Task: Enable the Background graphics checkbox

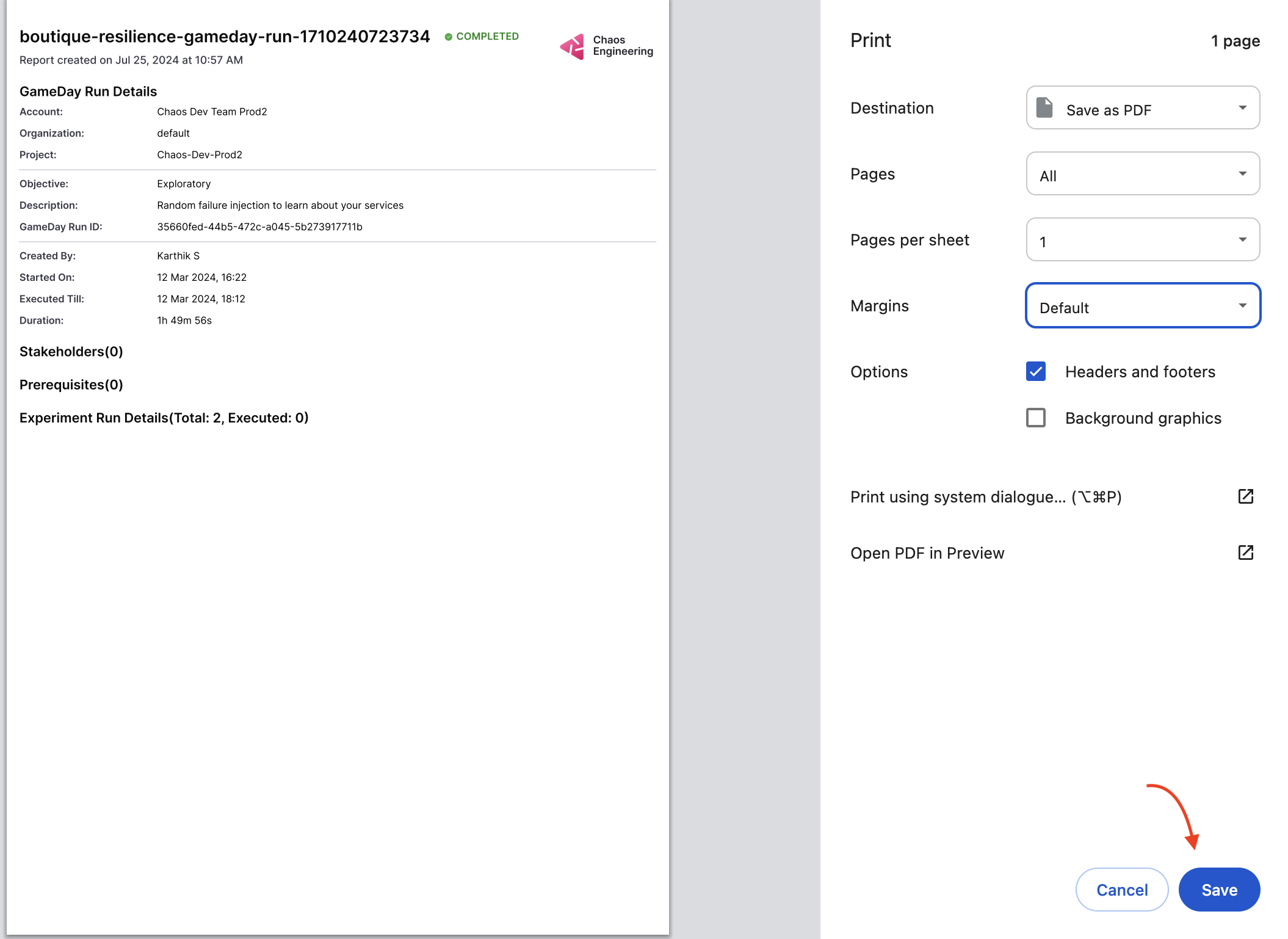Action: (1036, 418)
